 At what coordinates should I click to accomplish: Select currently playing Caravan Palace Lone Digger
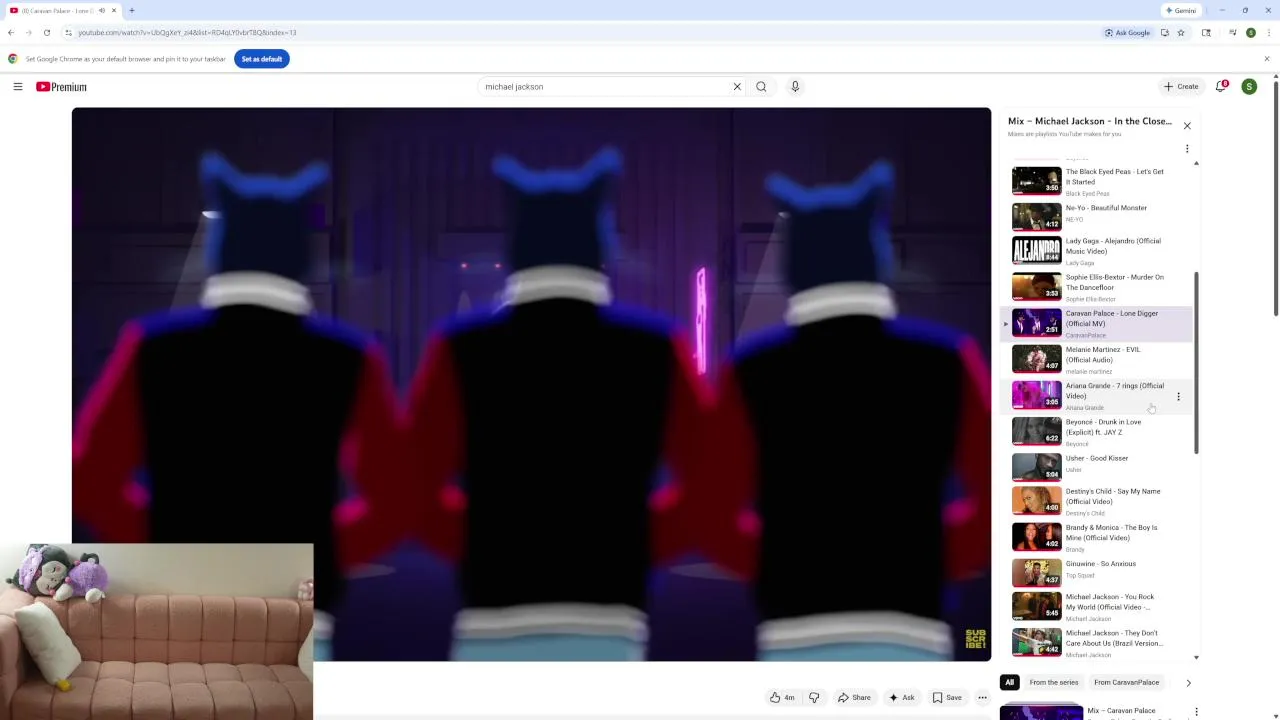pyautogui.click(x=1097, y=324)
